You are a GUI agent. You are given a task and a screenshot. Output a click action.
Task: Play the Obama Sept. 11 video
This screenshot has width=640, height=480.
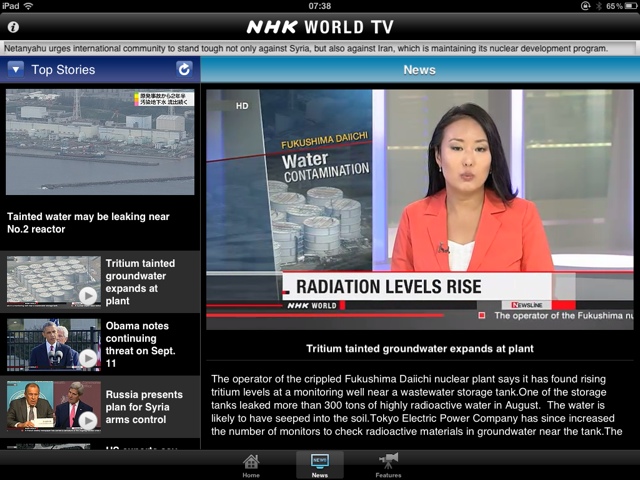(88, 358)
